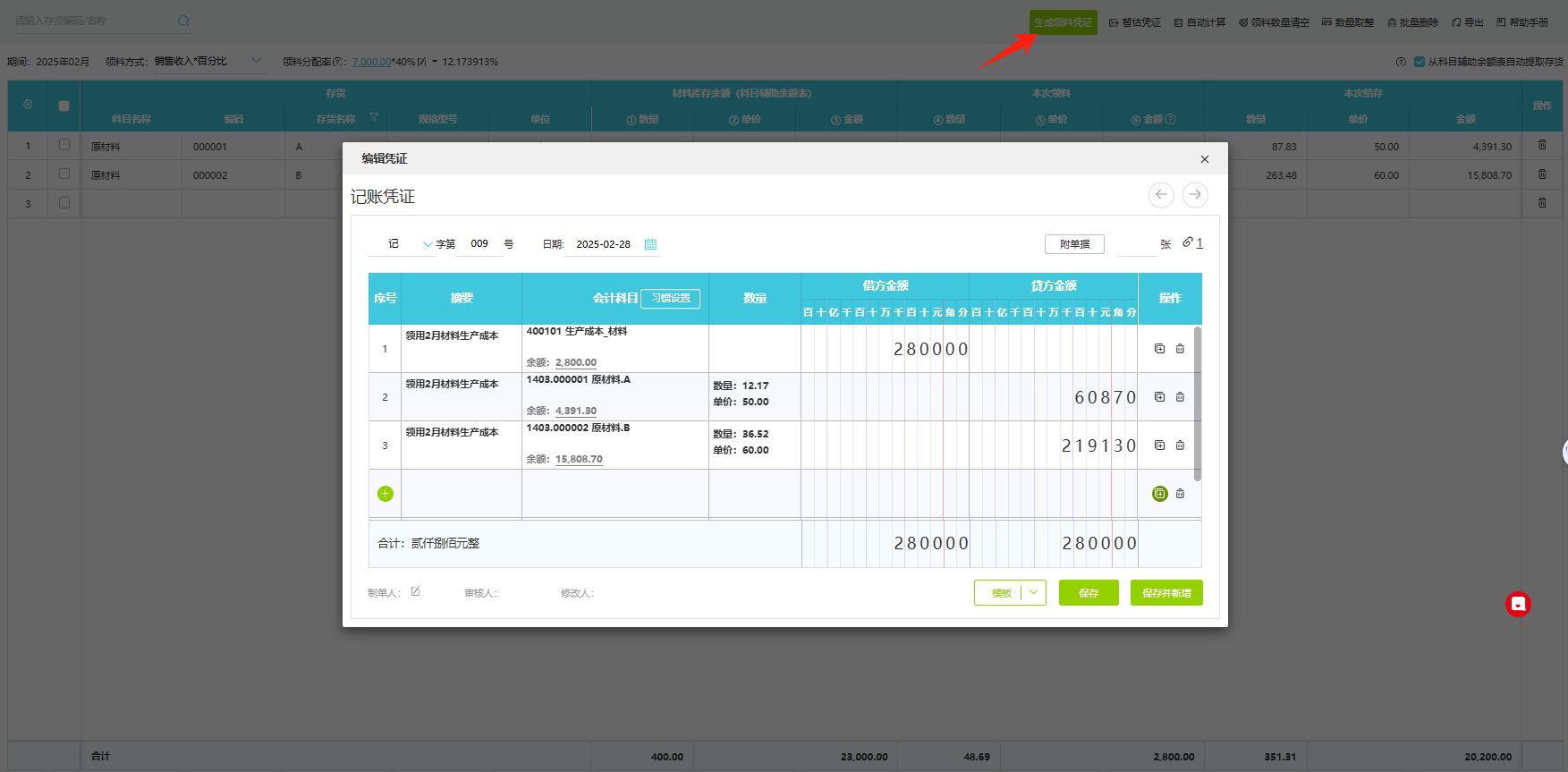Toggle the select-all checkbox in table header
Screen dimensions: 1568x772
point(64,106)
